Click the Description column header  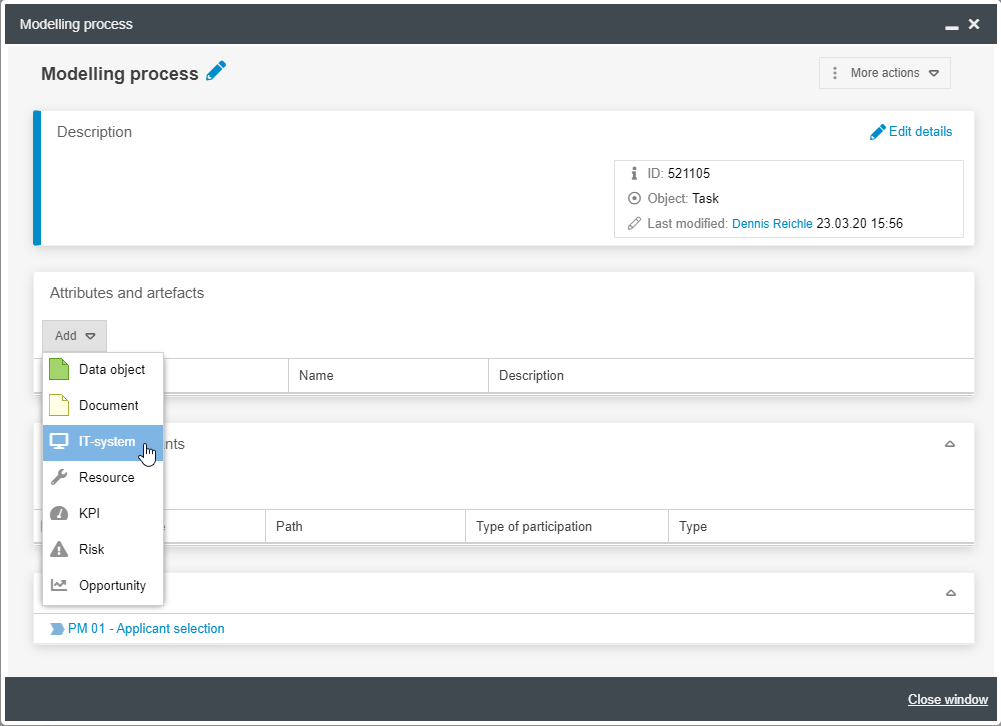tap(531, 376)
